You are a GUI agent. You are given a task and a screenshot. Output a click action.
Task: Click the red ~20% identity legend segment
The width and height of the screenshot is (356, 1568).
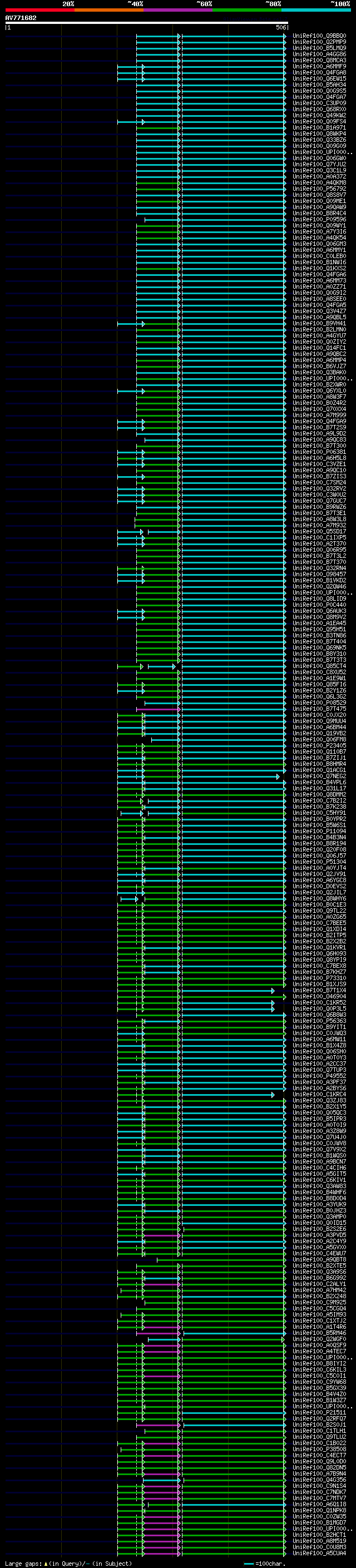coord(39,10)
